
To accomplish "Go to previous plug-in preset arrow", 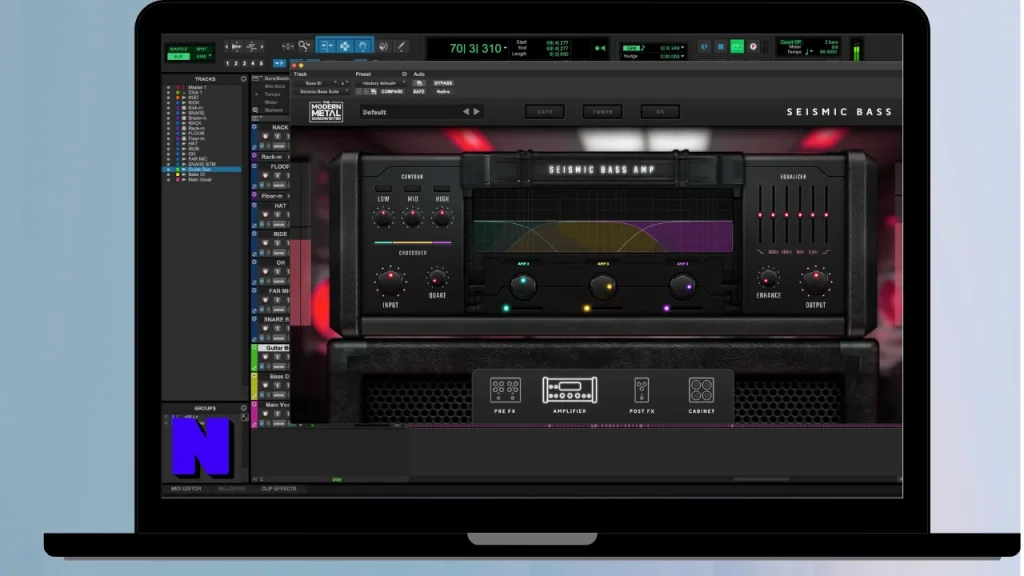I will click(x=466, y=112).
